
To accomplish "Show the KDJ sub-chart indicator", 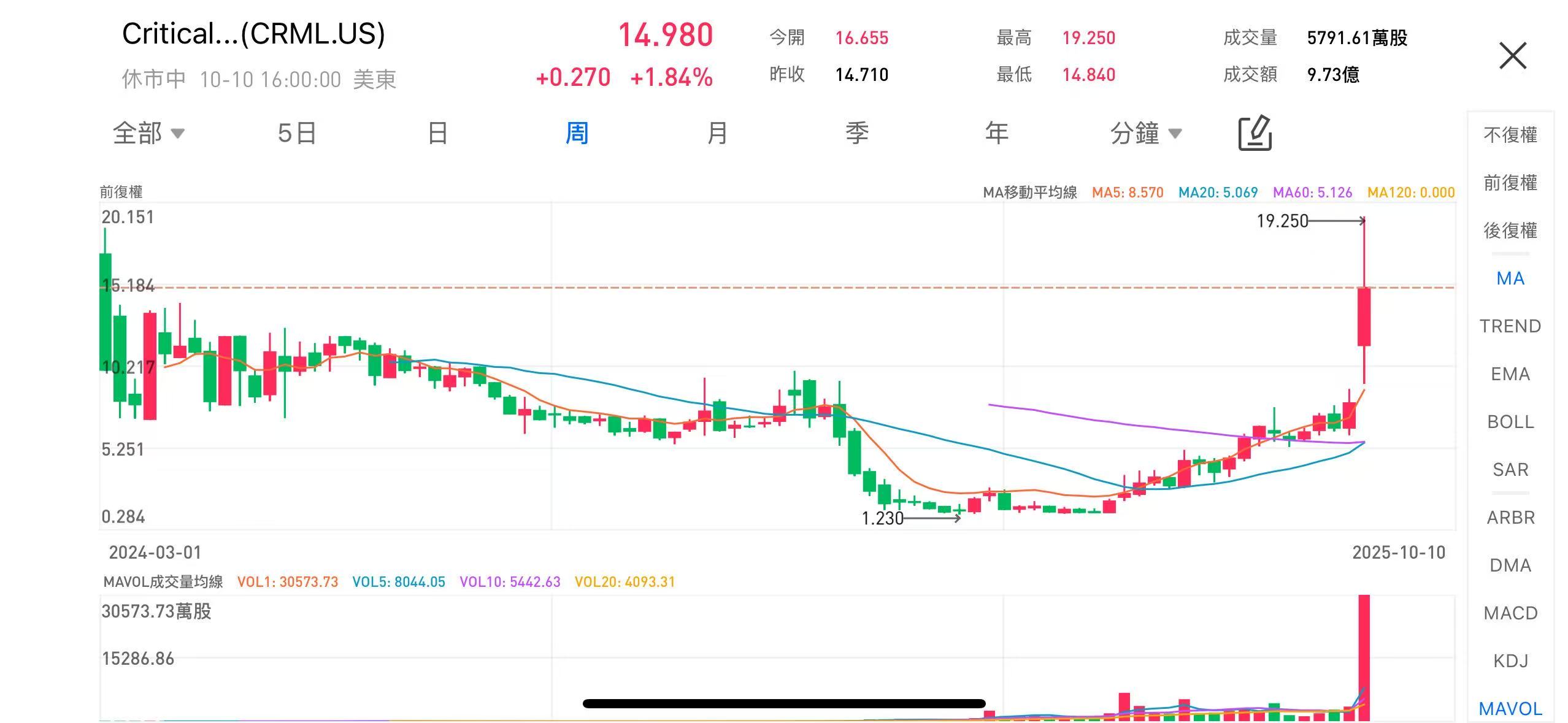I will [x=1510, y=661].
